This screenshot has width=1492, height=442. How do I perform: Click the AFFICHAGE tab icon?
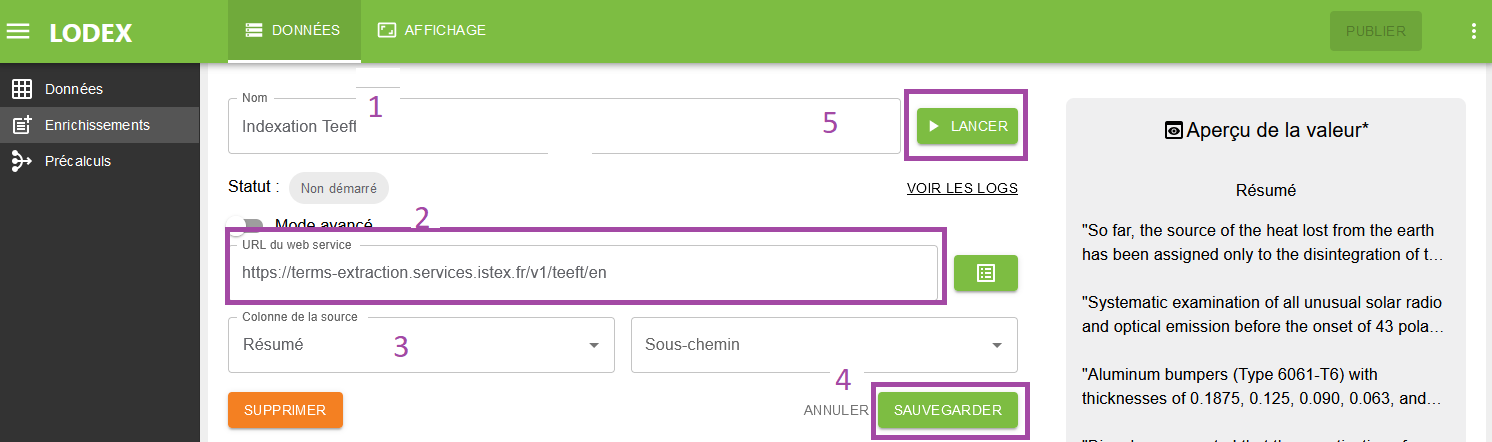[x=387, y=30]
